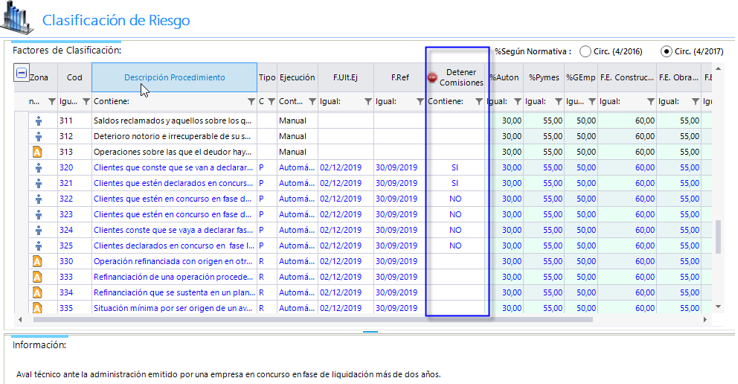Click the NO value in row 322
This screenshot has width=738, height=384.
coord(455,199)
